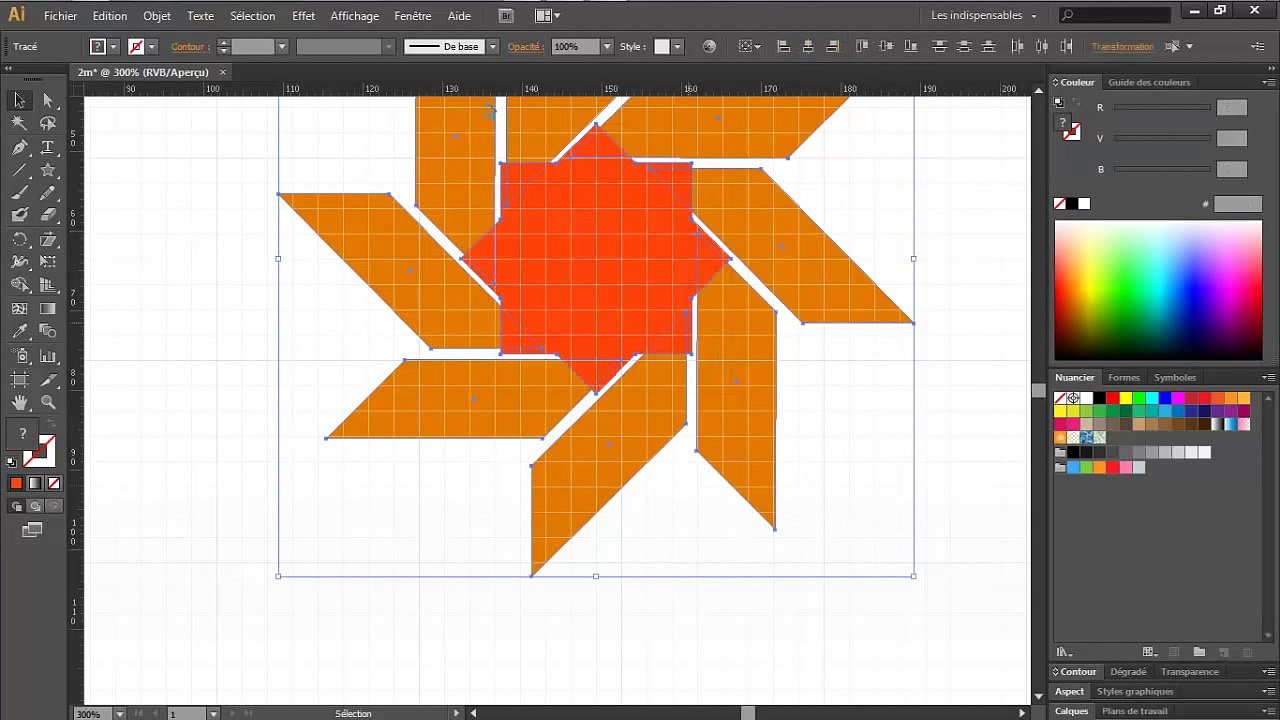1280x720 pixels.
Task: Open artboard navigation dropdown
Action: [x=213, y=713]
